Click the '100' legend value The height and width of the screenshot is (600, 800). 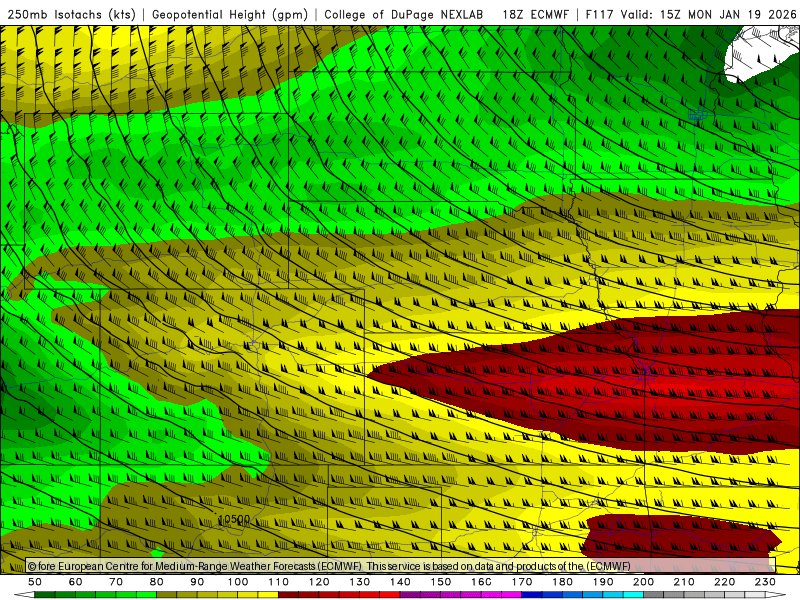point(238,582)
